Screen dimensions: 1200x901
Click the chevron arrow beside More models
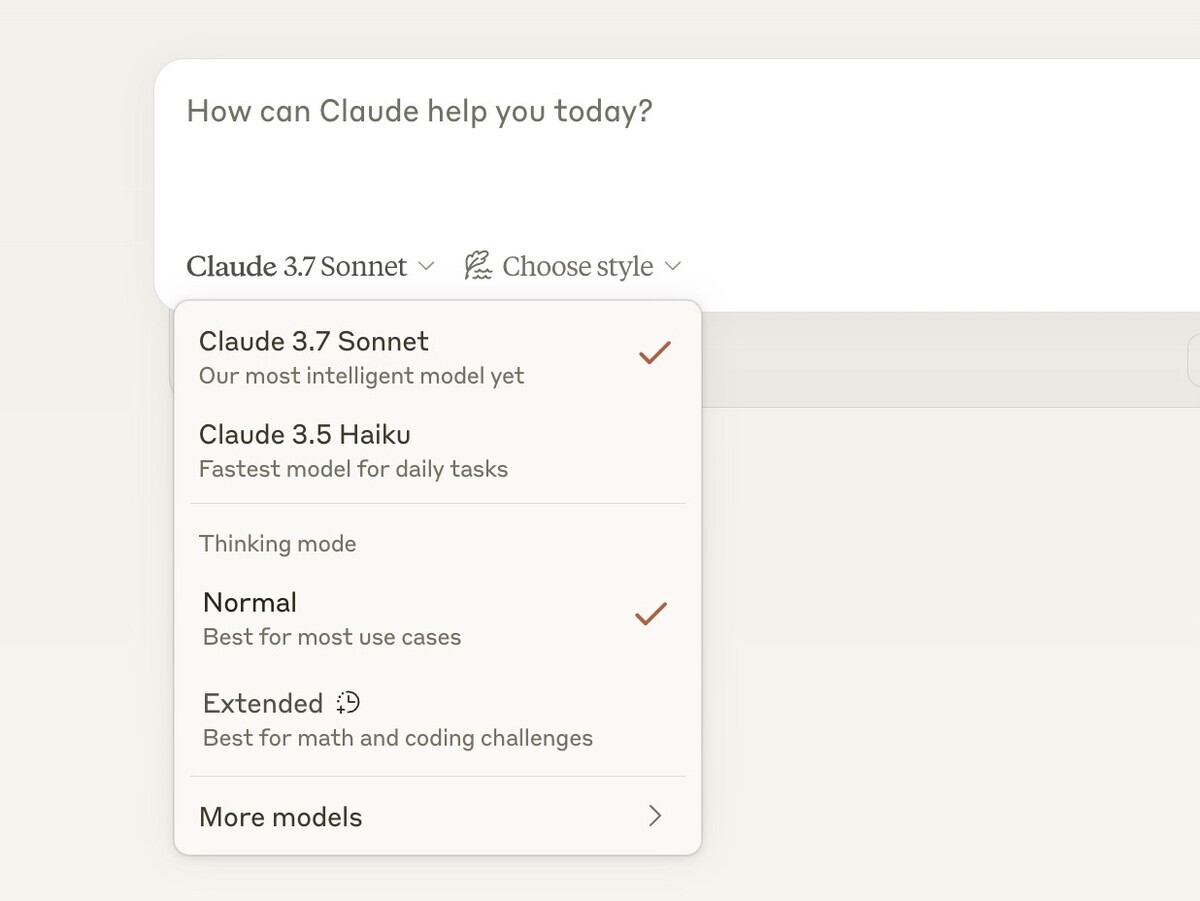pyautogui.click(x=655, y=816)
